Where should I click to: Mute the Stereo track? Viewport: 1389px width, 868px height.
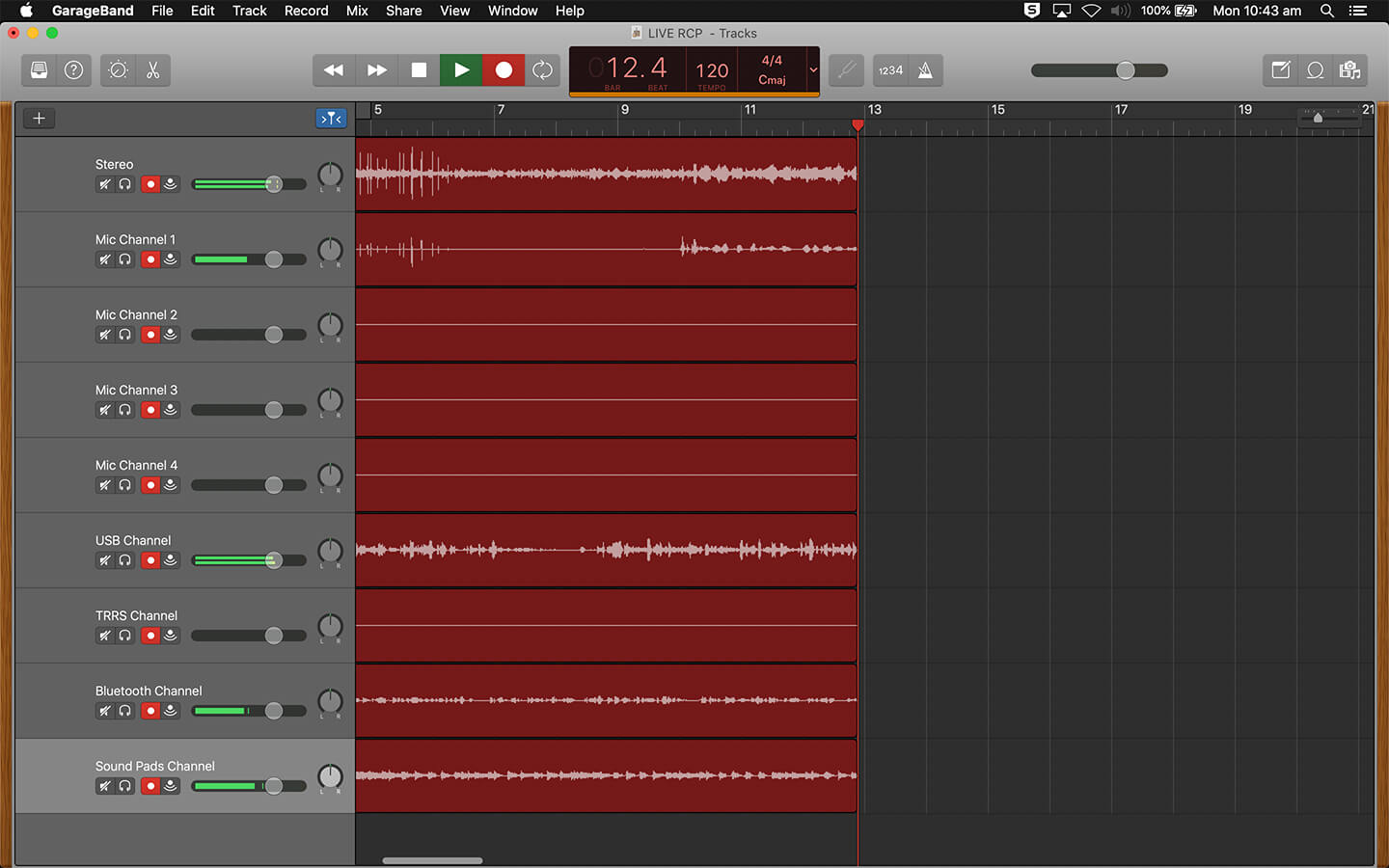(105, 184)
